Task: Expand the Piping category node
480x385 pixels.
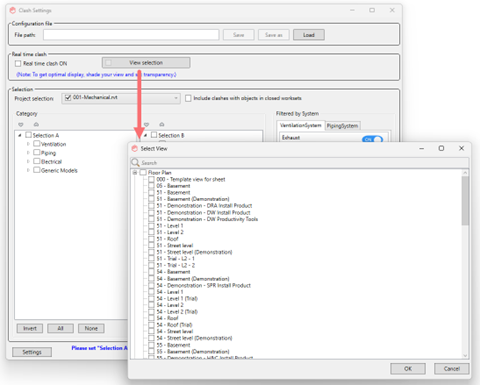Action: (28, 153)
